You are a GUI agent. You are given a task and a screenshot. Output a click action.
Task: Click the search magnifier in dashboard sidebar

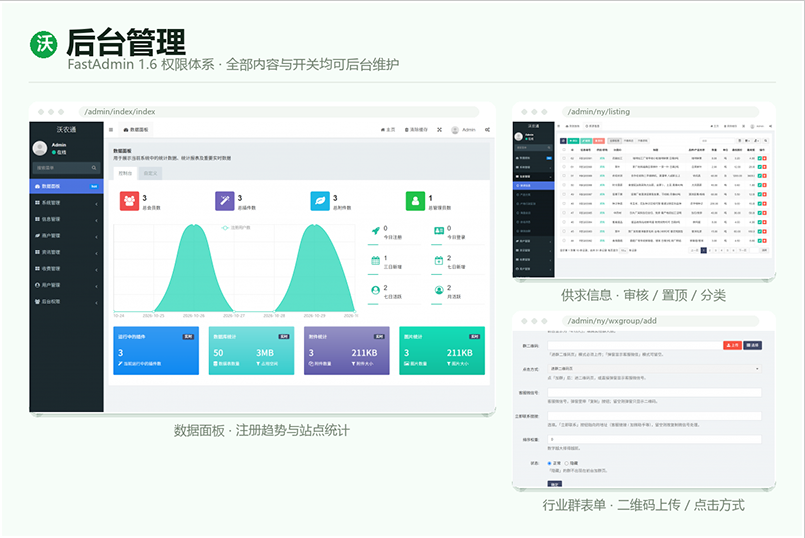point(94,168)
